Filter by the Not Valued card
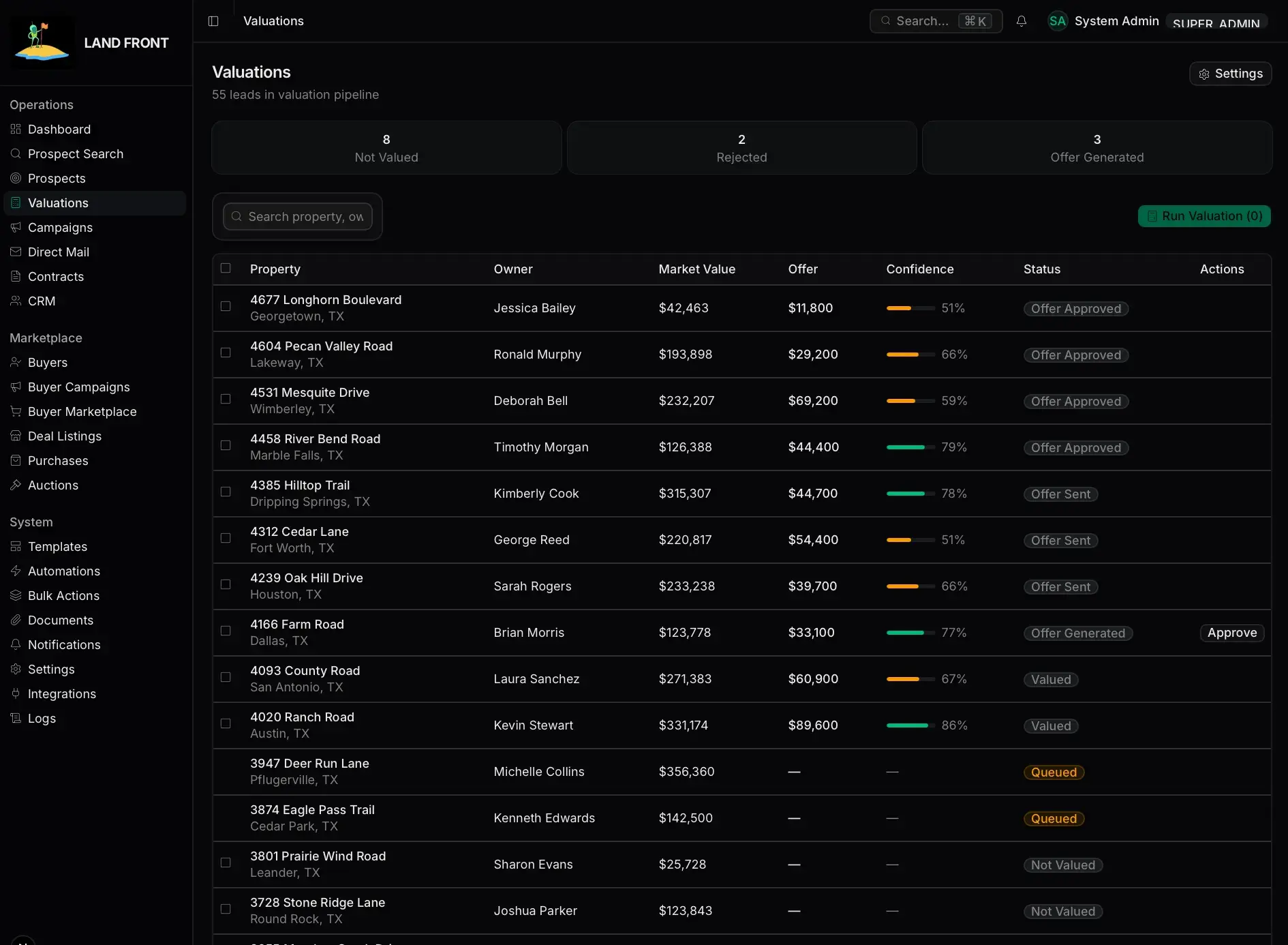 click(x=386, y=148)
